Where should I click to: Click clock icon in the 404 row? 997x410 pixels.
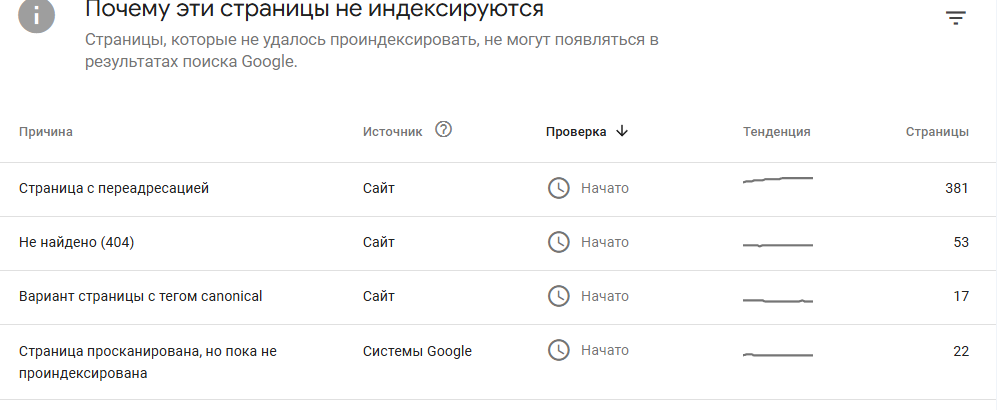coord(558,242)
